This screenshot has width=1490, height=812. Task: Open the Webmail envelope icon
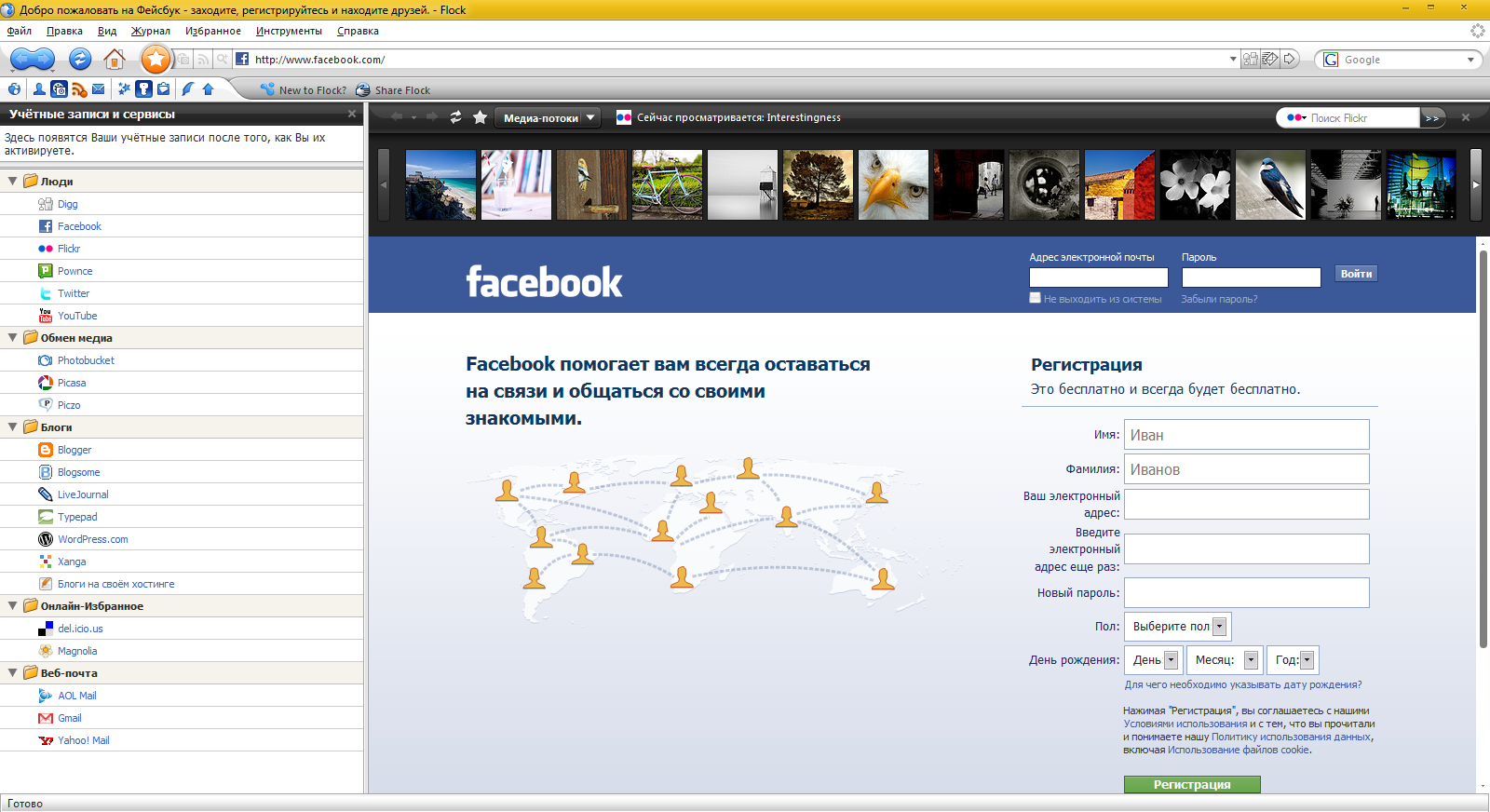tap(98, 89)
